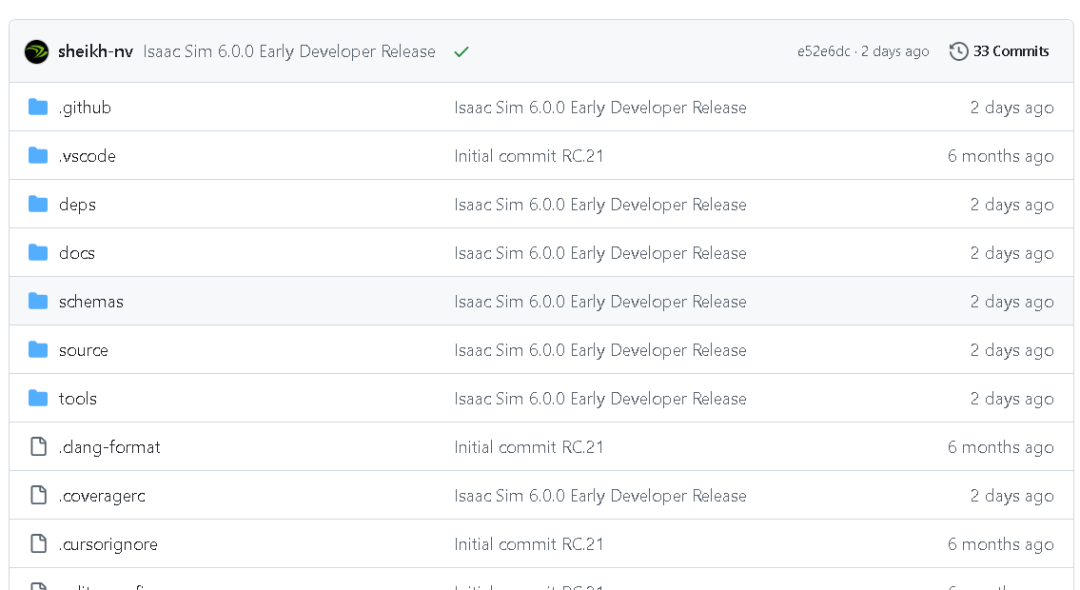Click the schemas folder icon

(38, 301)
